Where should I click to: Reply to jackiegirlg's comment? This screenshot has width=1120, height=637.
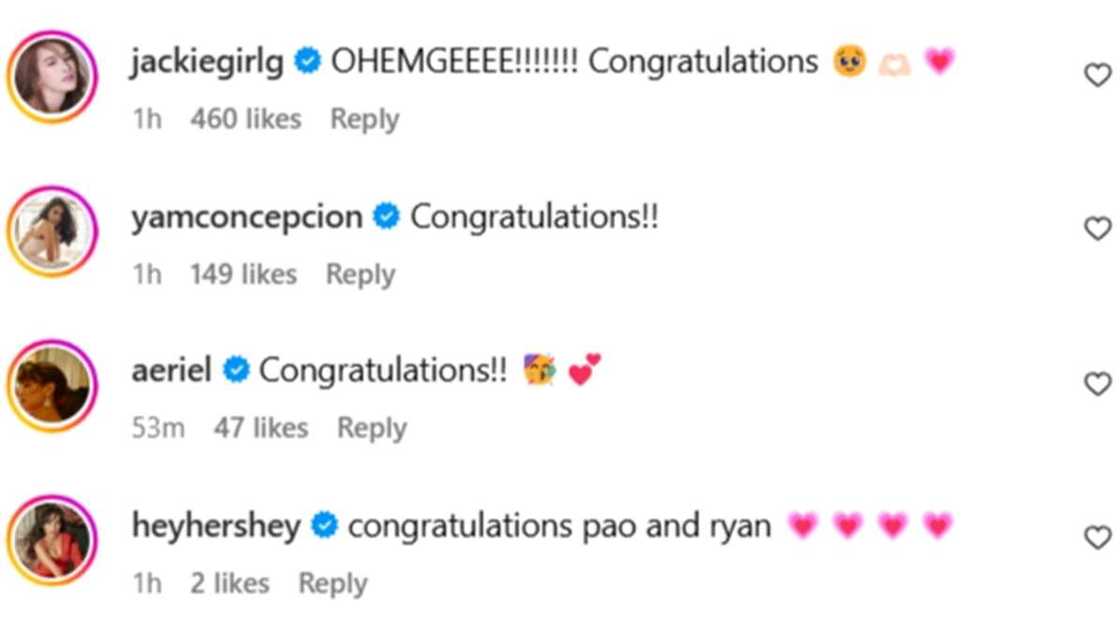point(364,119)
